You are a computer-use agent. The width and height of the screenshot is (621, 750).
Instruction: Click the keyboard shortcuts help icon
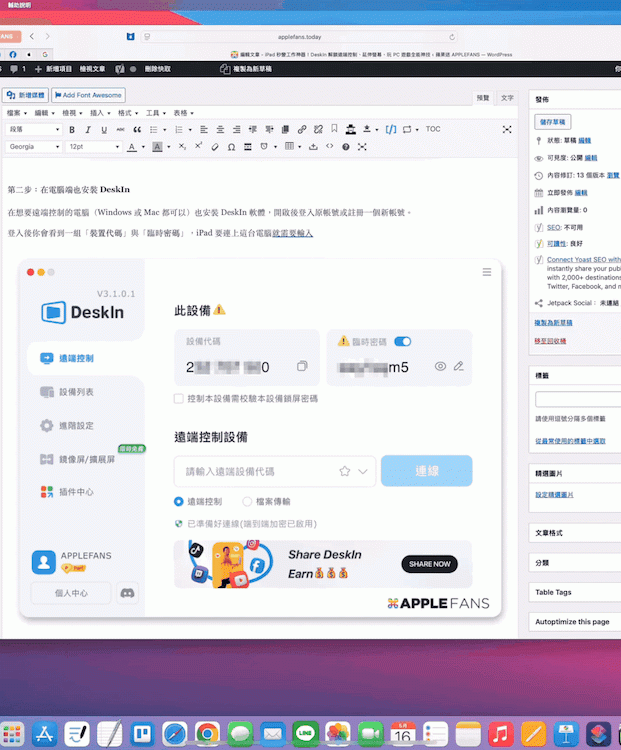click(345, 147)
